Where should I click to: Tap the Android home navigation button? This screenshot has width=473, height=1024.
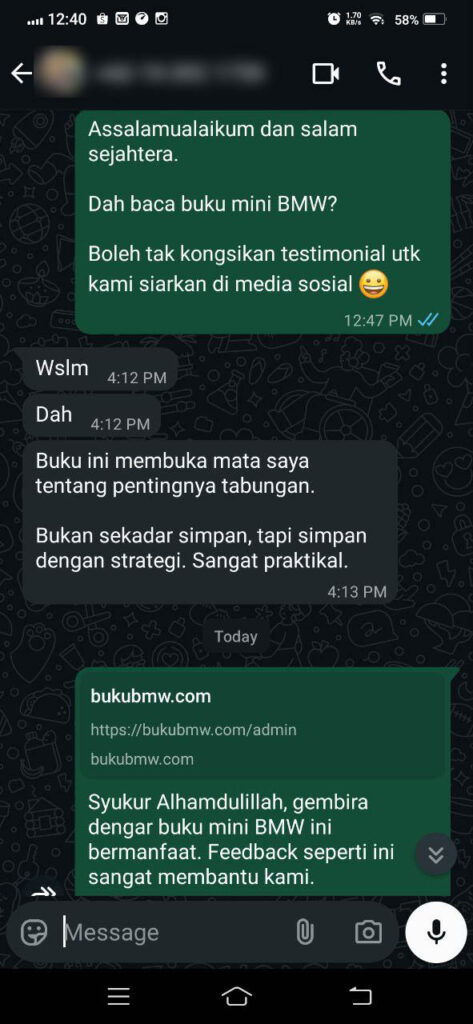(x=236, y=996)
